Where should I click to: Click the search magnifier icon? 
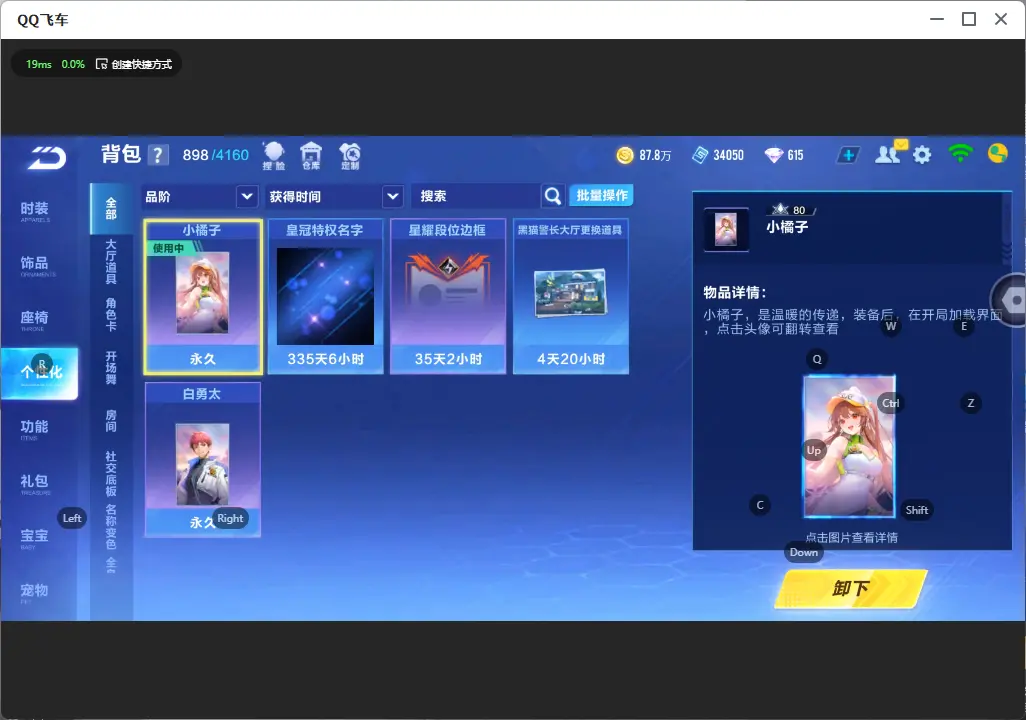553,196
